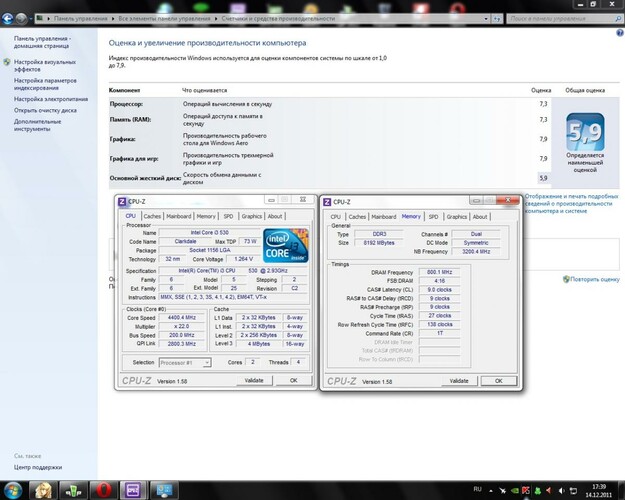Click OK in right CPU-Z window

[x=499, y=381]
